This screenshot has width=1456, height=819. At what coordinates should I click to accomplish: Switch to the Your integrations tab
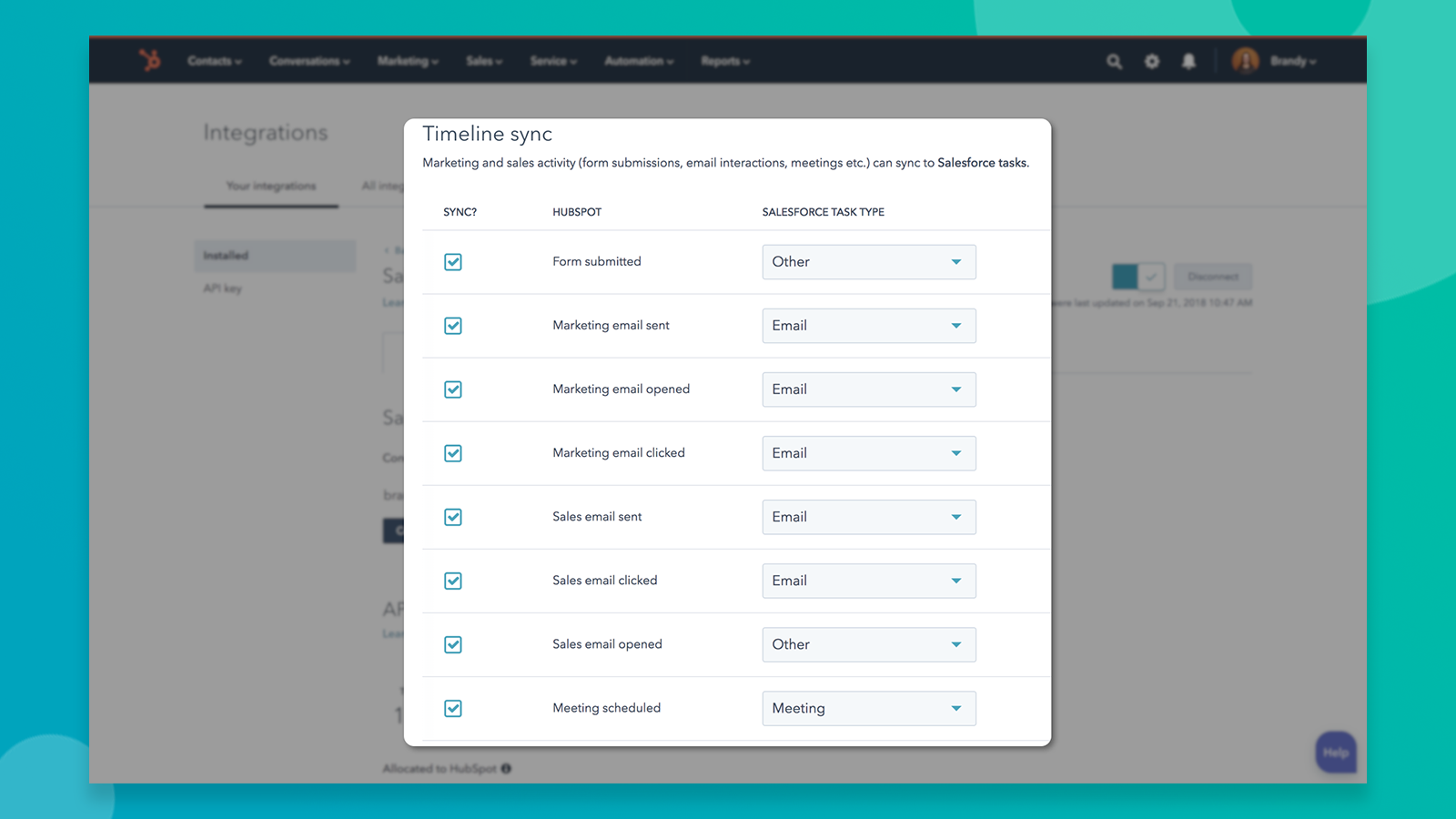(x=270, y=186)
